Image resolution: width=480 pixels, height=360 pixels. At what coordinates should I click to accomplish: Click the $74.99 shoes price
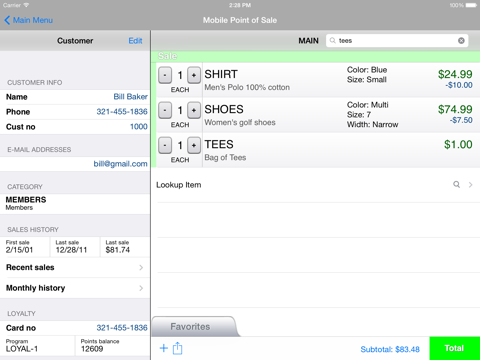(x=455, y=109)
